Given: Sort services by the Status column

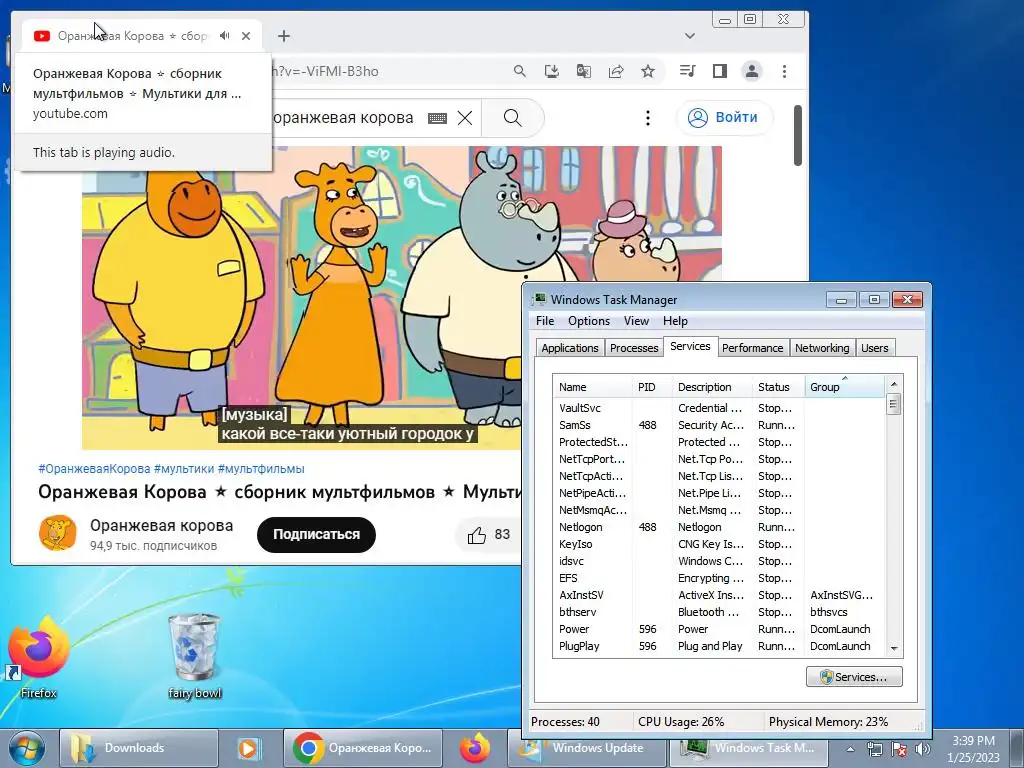Looking at the screenshot, I should tap(778, 387).
